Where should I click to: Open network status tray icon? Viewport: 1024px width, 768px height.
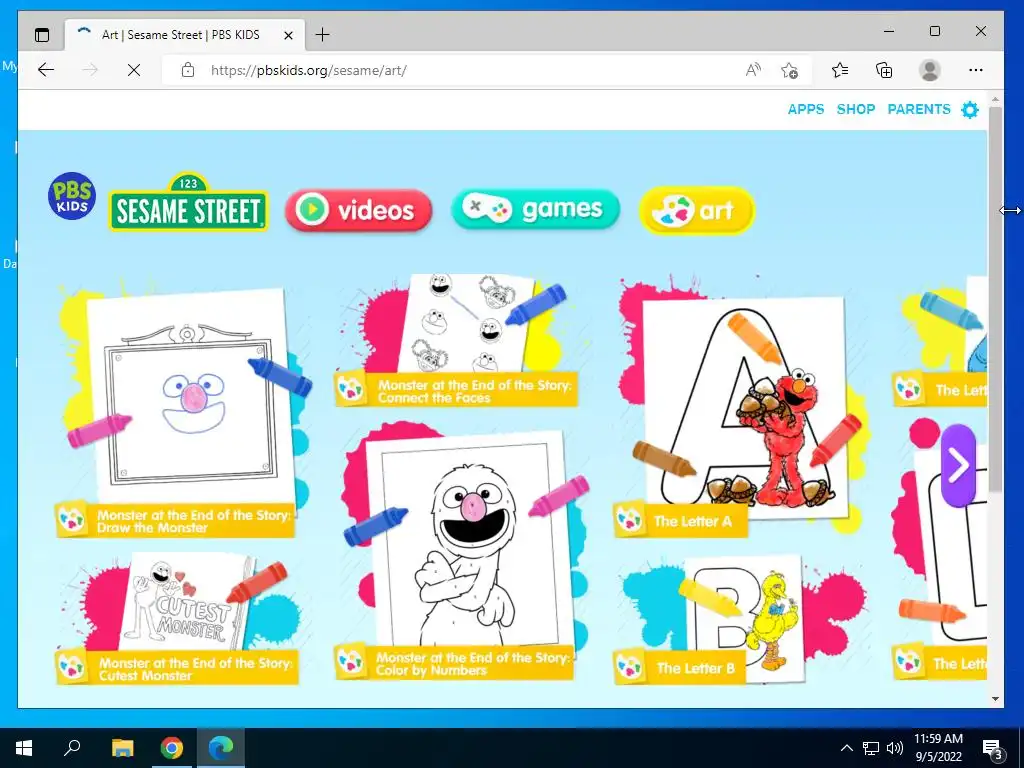[x=871, y=748]
